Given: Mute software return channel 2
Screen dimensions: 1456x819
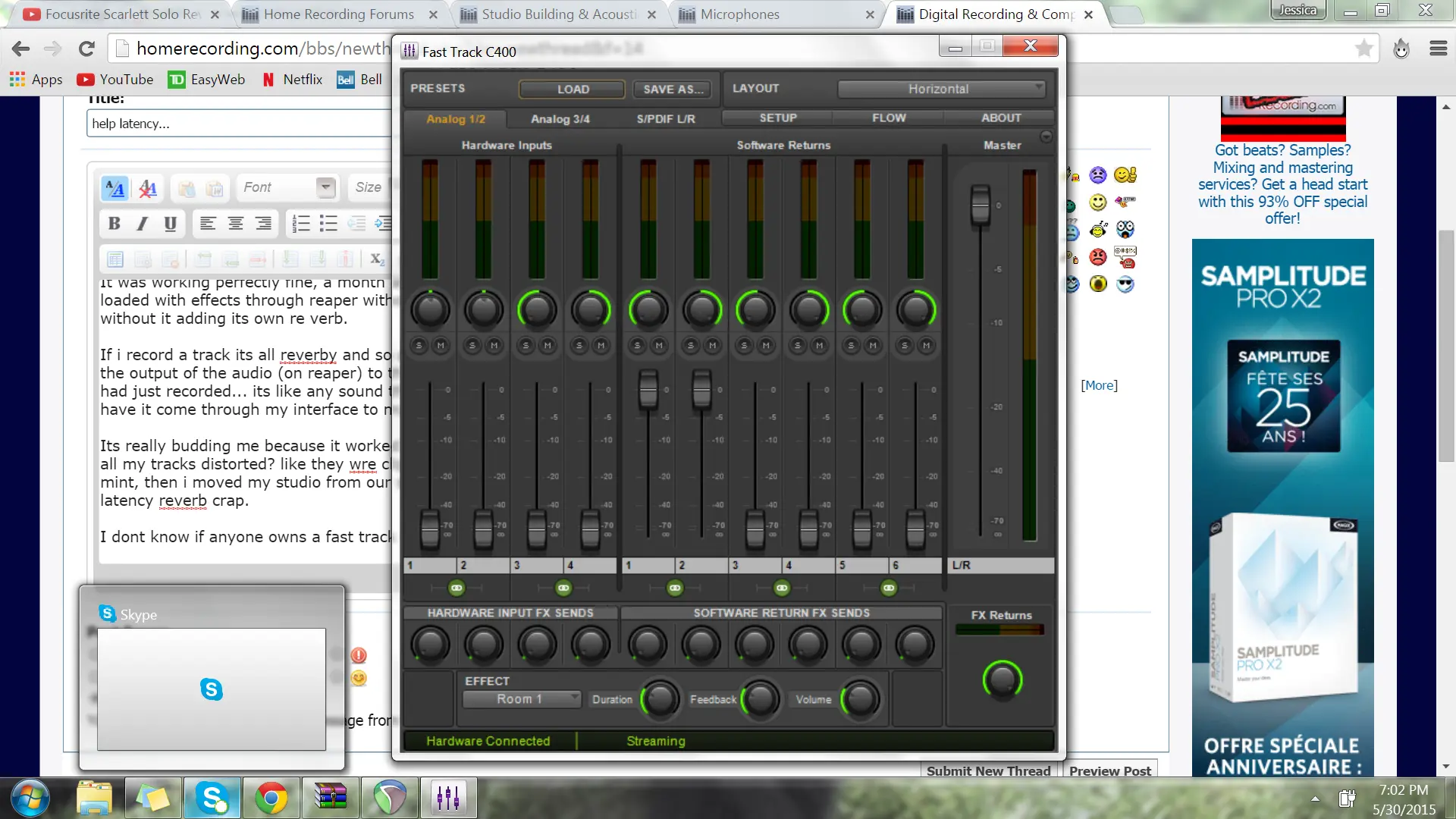Looking at the screenshot, I should (x=712, y=346).
